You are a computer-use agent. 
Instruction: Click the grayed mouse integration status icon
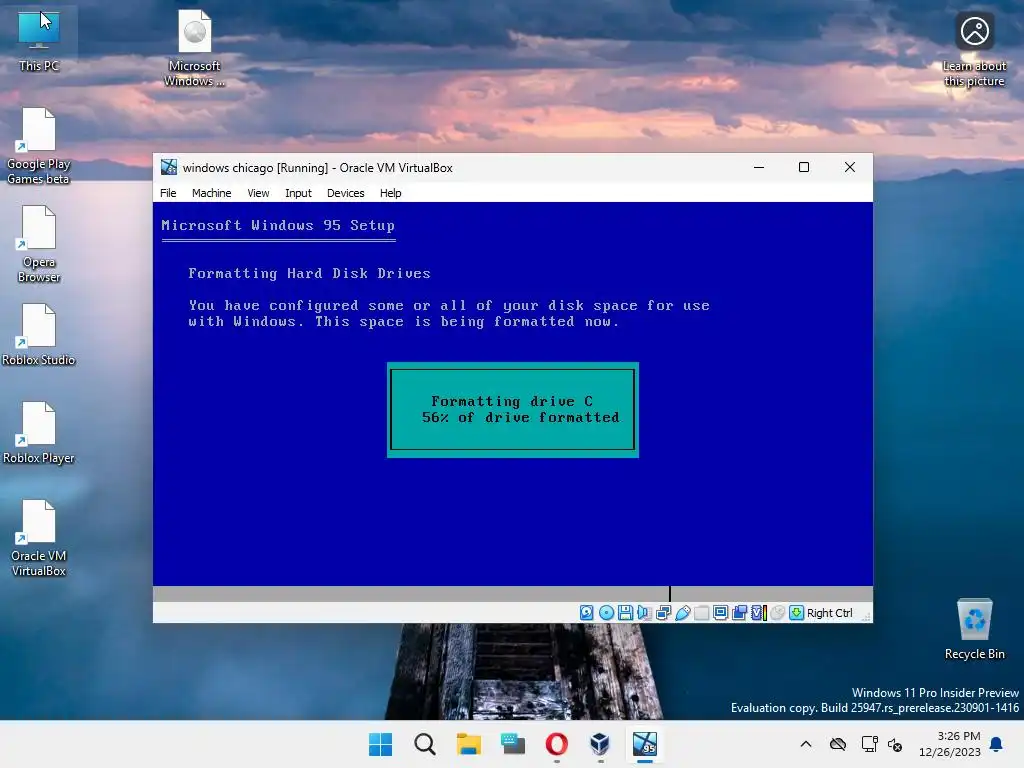[777, 613]
